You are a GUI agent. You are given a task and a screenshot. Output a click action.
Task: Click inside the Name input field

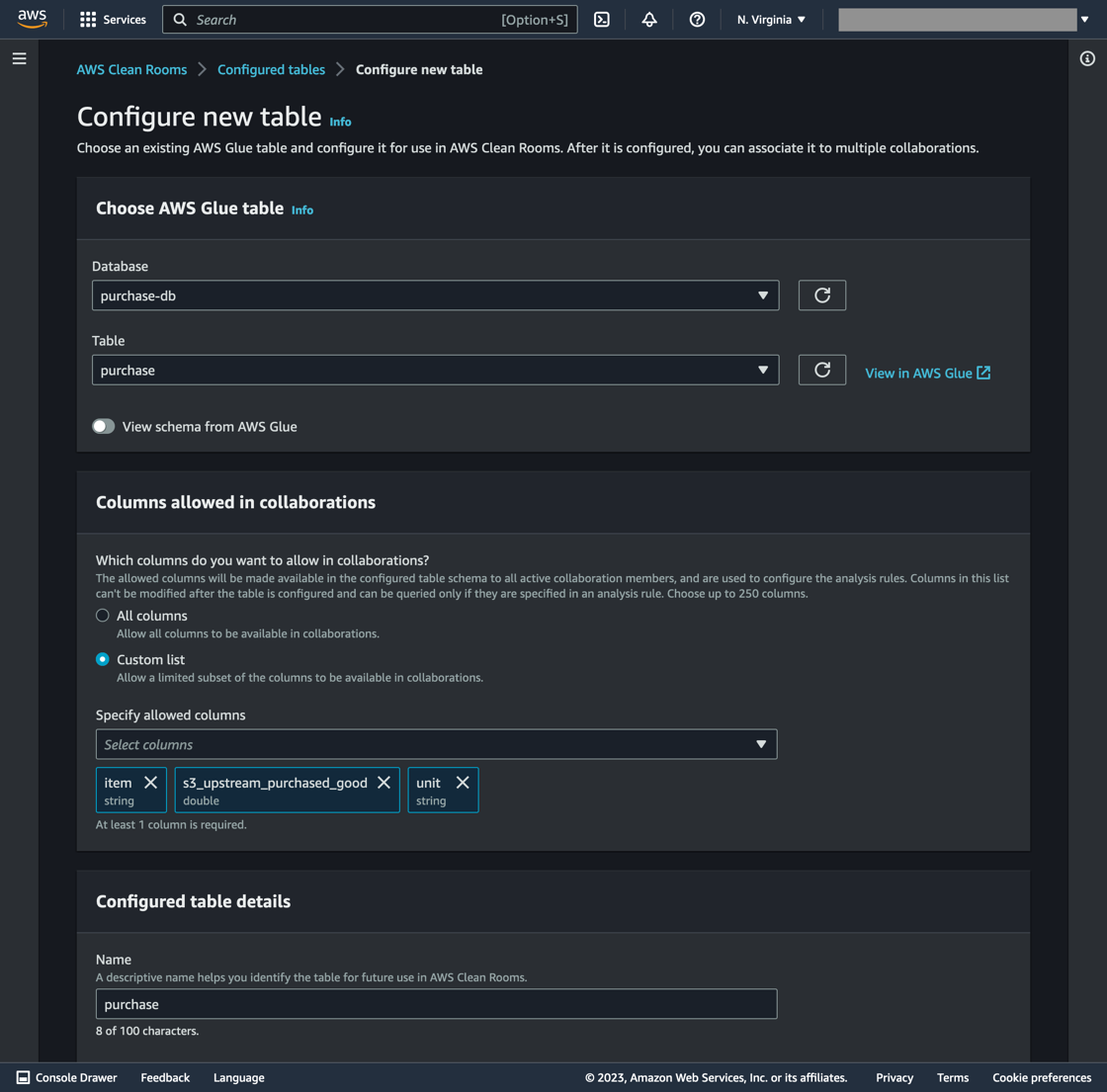pyautogui.click(x=435, y=1003)
